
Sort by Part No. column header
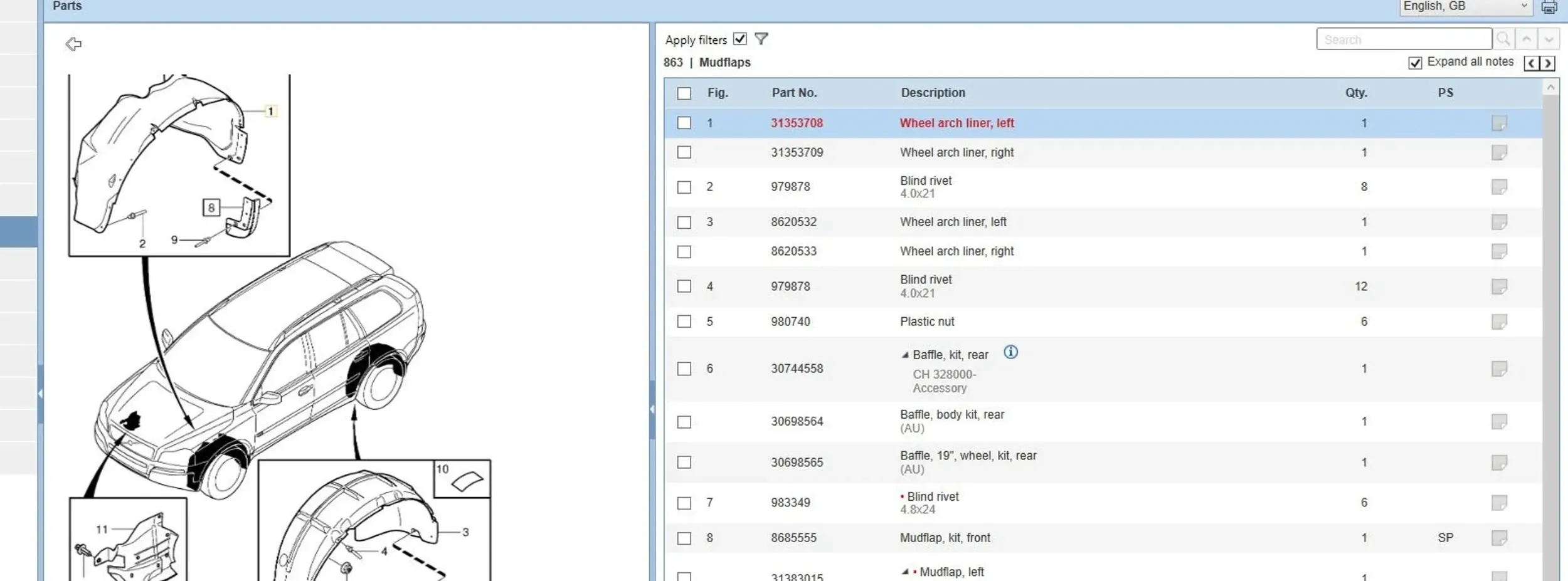794,93
